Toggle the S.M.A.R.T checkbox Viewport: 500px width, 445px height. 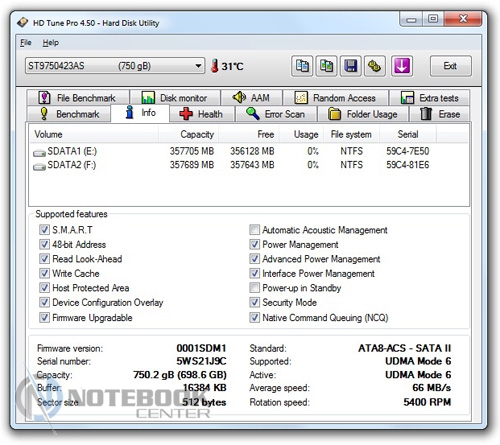click(x=44, y=230)
